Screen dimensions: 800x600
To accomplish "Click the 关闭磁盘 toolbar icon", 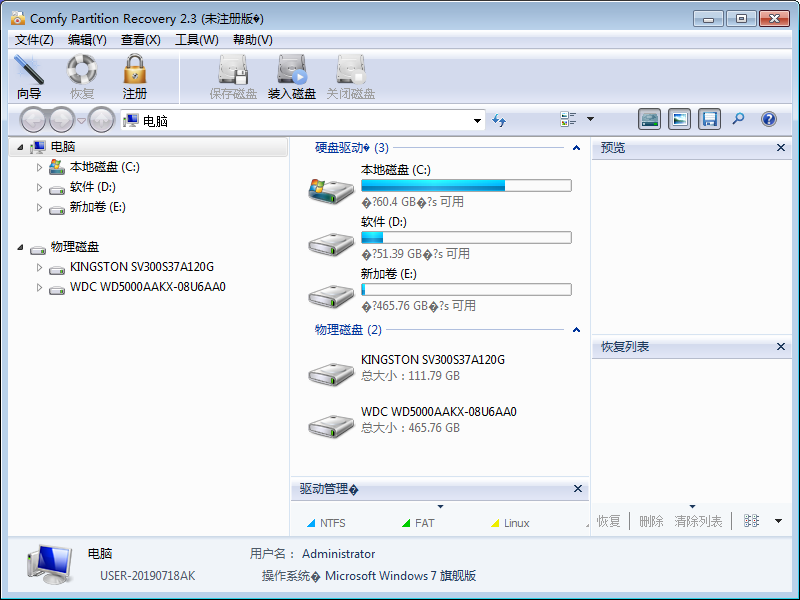I will coord(351,77).
